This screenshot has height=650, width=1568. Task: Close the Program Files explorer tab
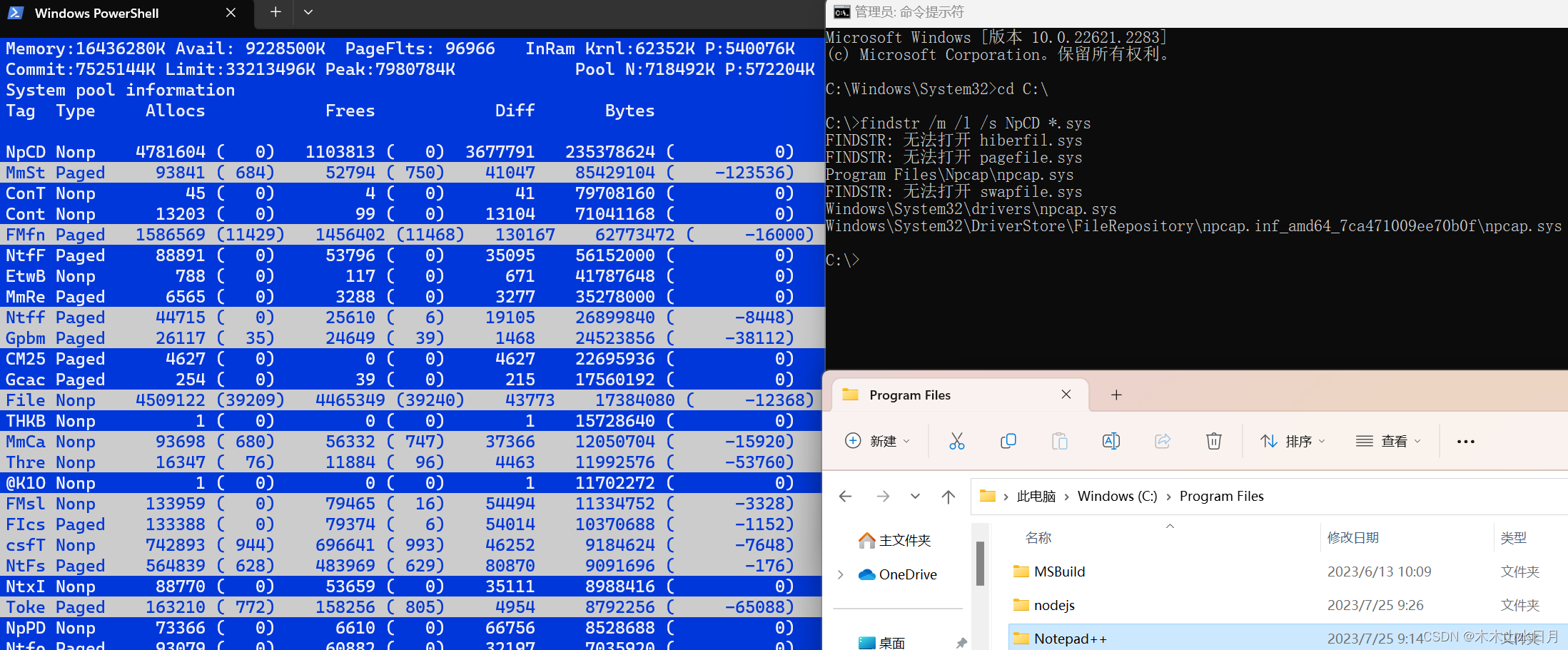[x=1066, y=395]
